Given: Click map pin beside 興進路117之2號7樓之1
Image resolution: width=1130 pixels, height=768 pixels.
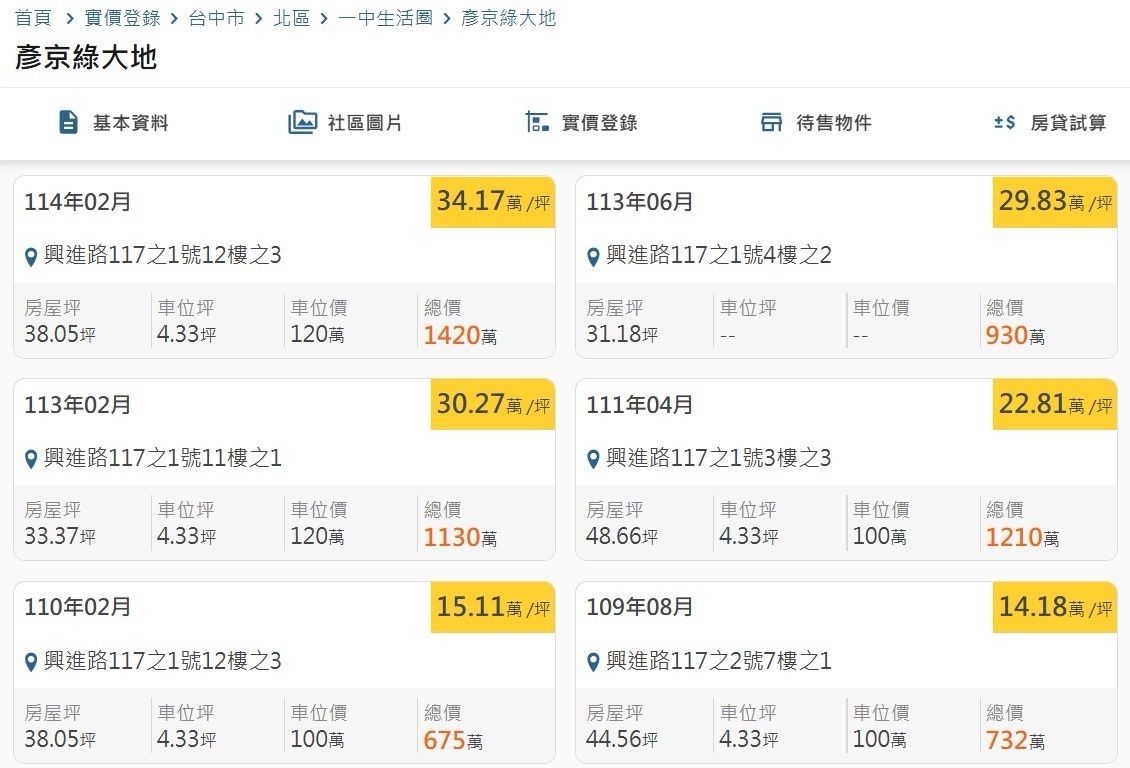Looking at the screenshot, I should tap(593, 662).
